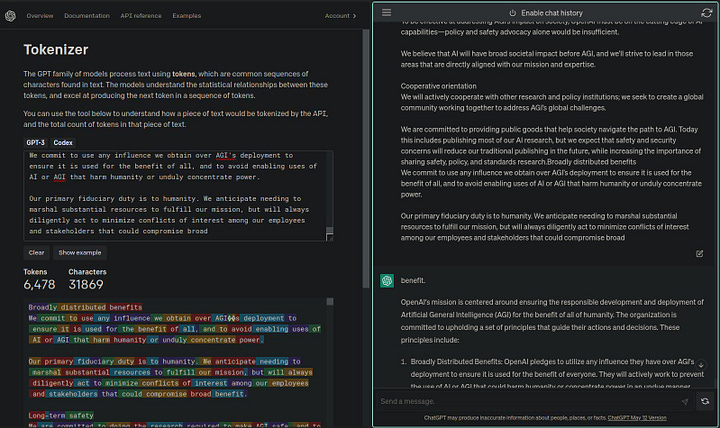
Task: Switch to the Codex tokenizer tab
Action: point(63,143)
